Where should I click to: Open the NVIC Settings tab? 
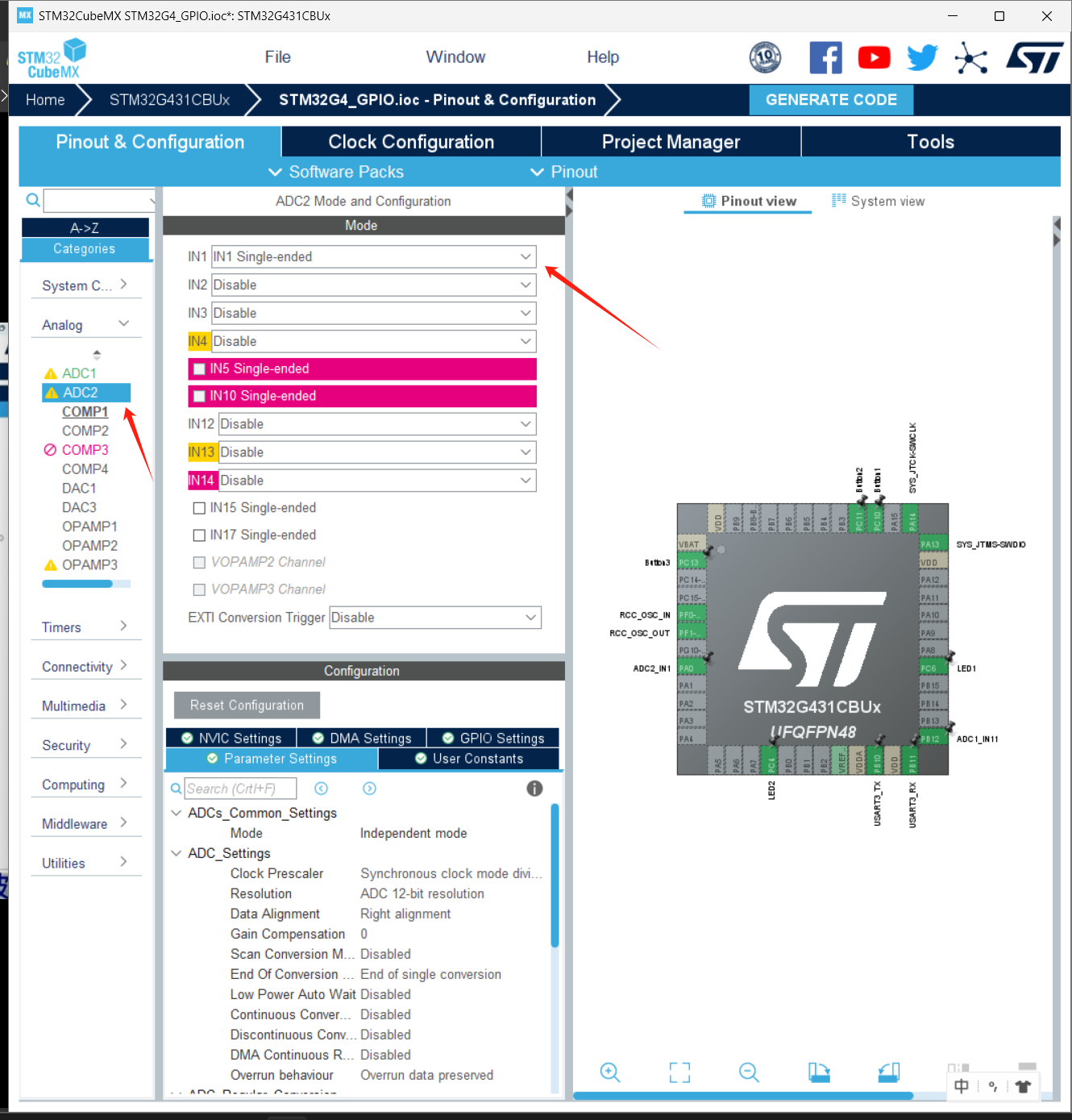click(x=231, y=738)
